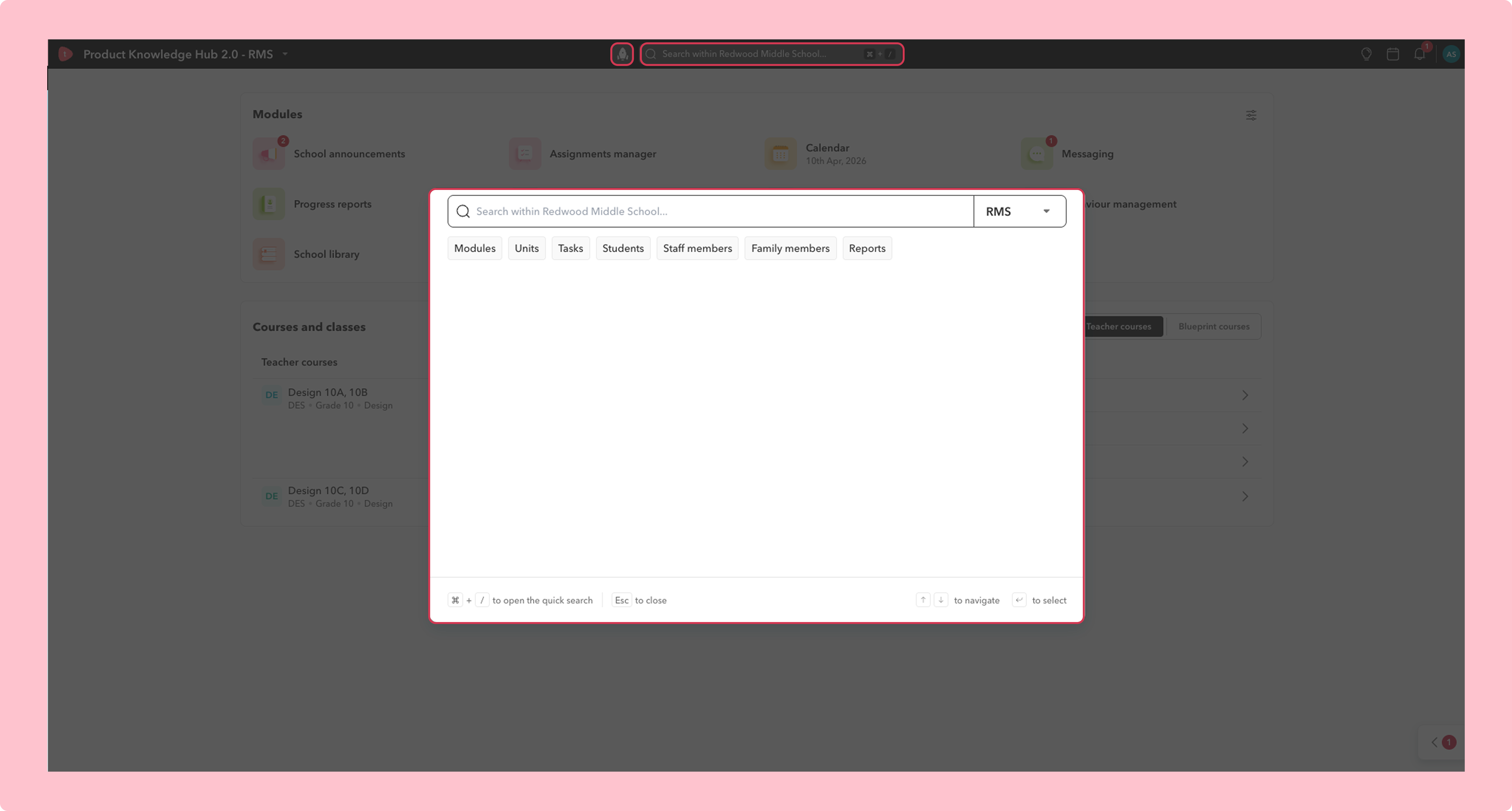This screenshot has height=811, width=1512.
Task: Open the lightbulb tips icon in the header
Action: point(1366,54)
